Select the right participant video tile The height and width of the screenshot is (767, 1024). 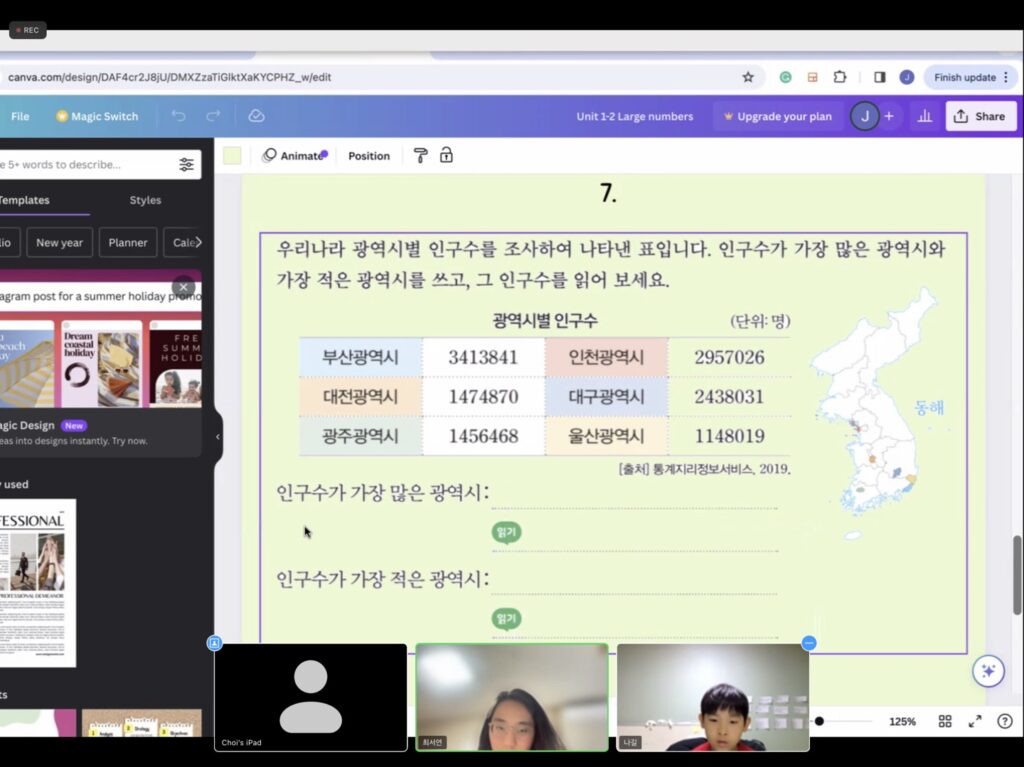click(713, 697)
